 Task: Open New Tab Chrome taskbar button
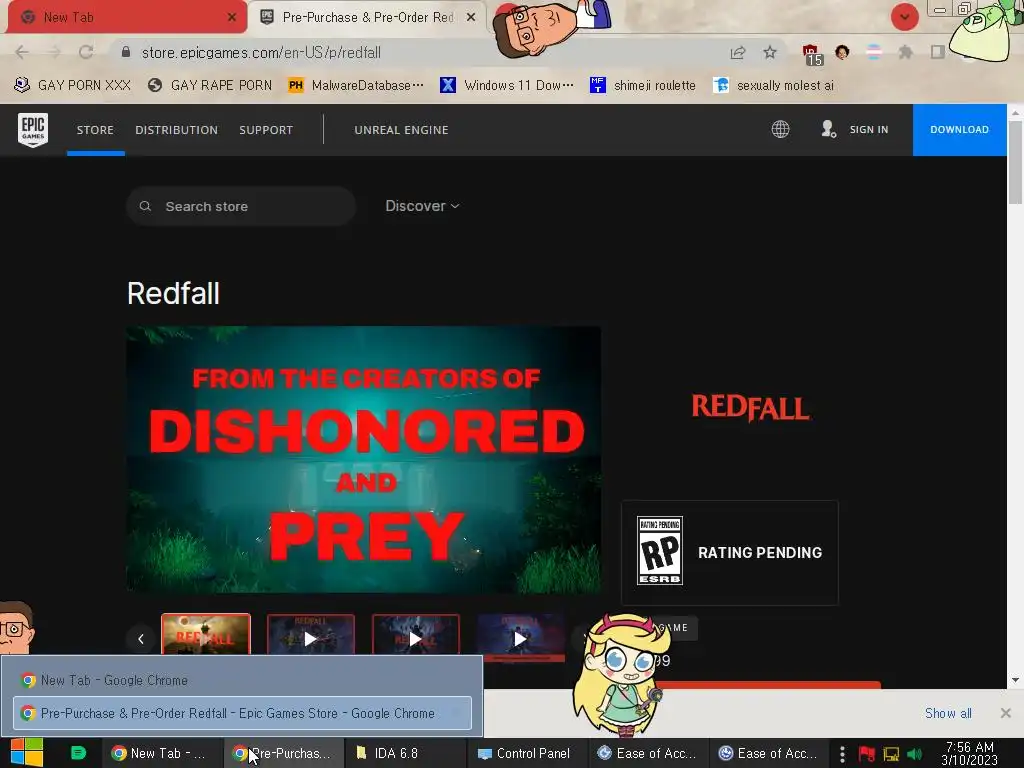(161, 753)
